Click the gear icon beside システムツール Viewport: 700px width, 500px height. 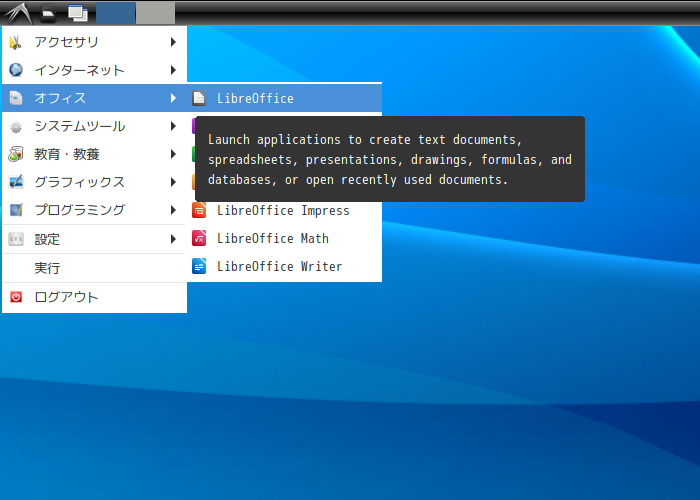(16, 126)
